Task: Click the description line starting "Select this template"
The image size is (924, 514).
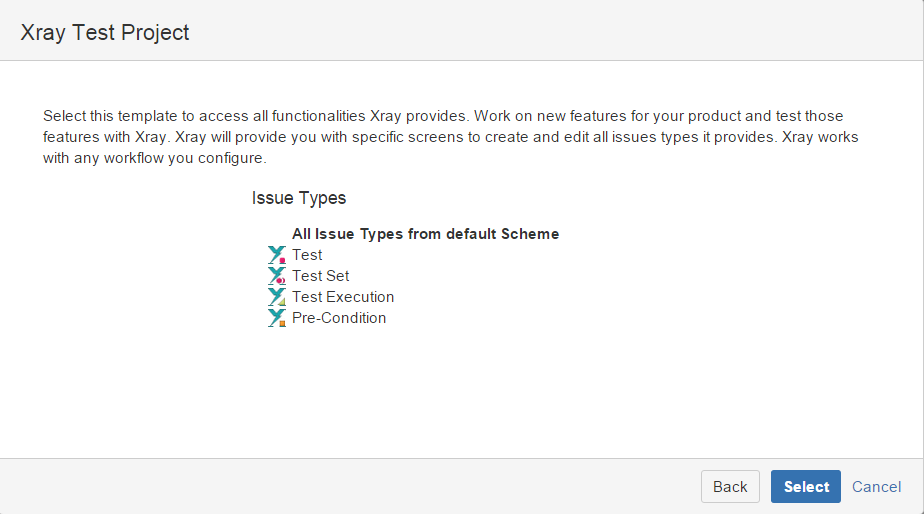Action: (443, 116)
